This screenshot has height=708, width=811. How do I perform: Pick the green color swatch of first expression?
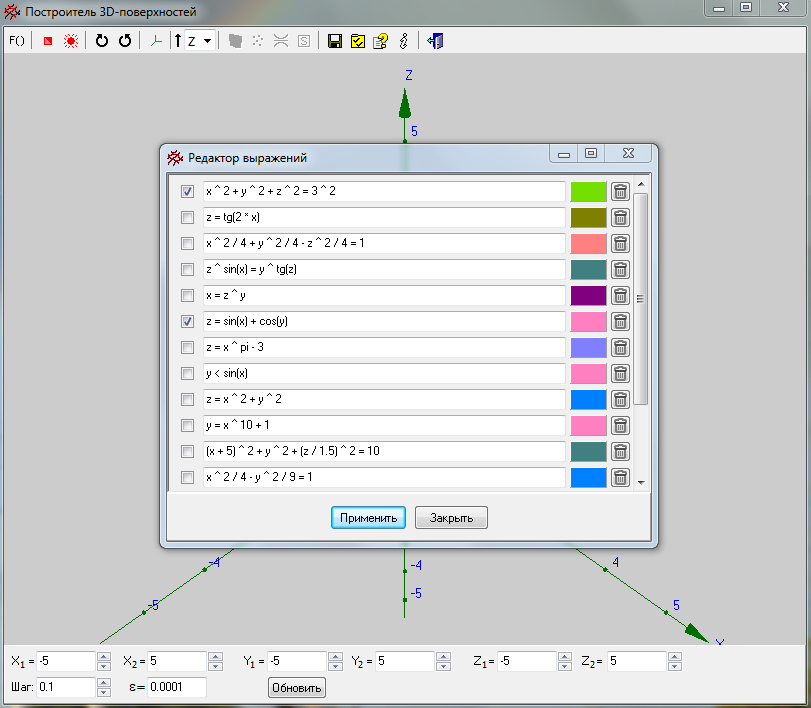click(588, 191)
